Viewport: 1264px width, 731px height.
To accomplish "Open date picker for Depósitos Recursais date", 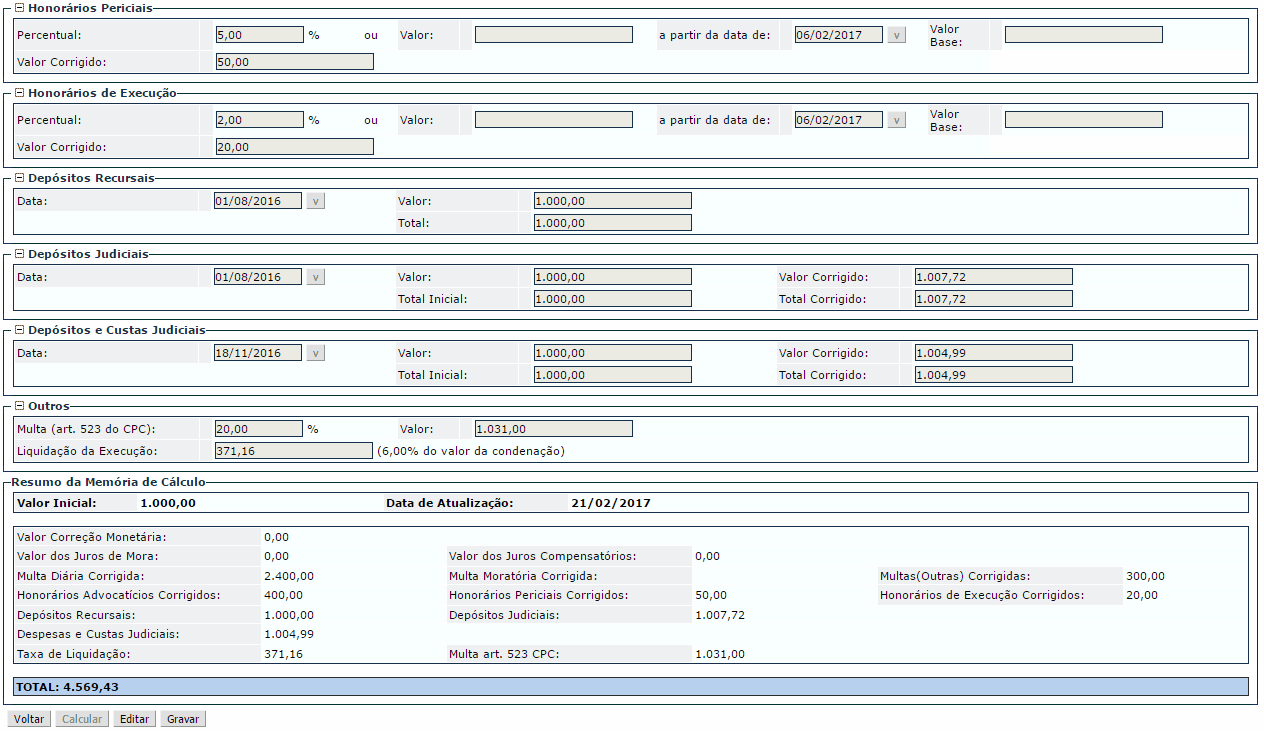I will (x=316, y=201).
